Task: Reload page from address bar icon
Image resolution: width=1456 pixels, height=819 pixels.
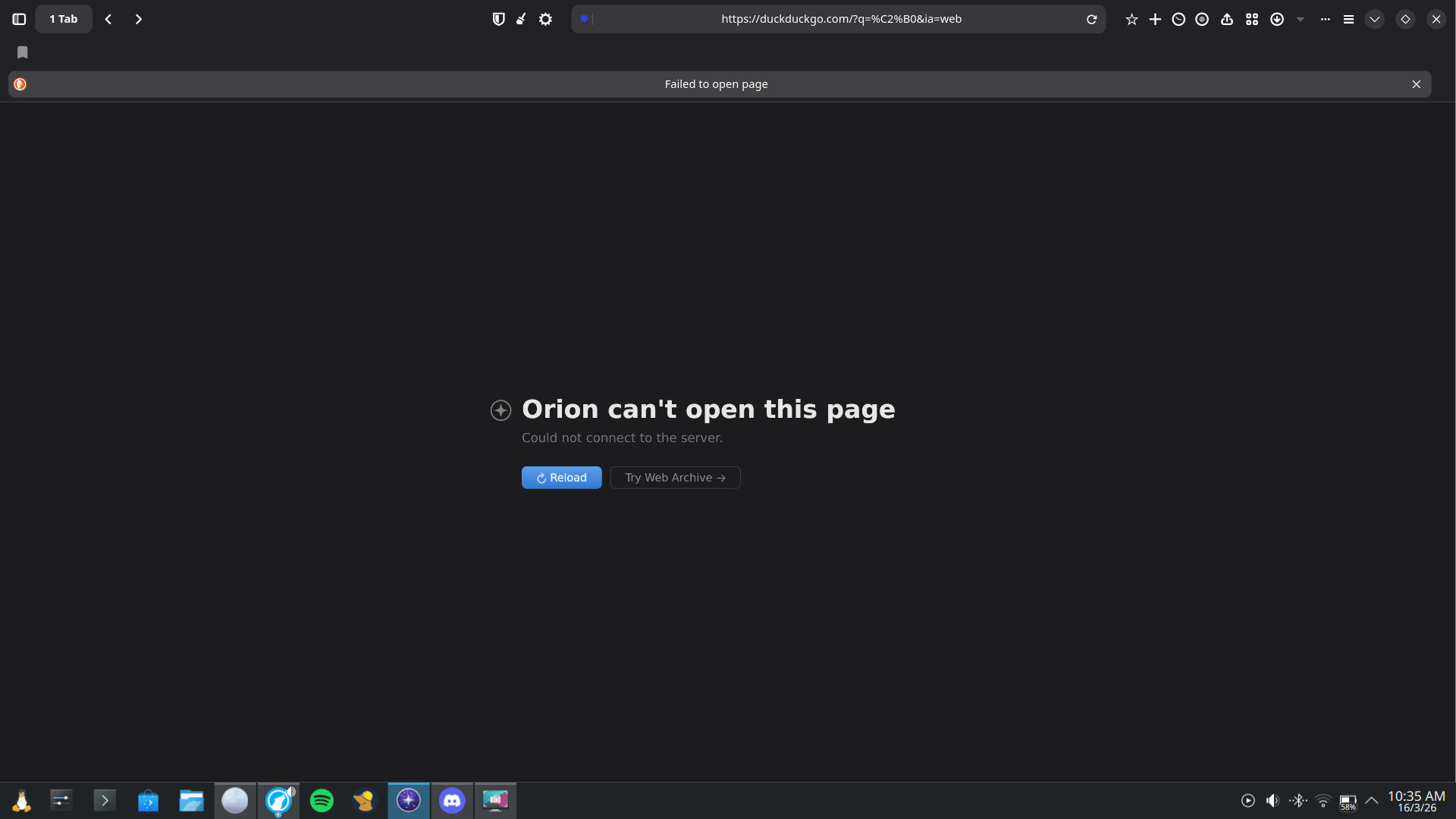Action: [1091, 19]
